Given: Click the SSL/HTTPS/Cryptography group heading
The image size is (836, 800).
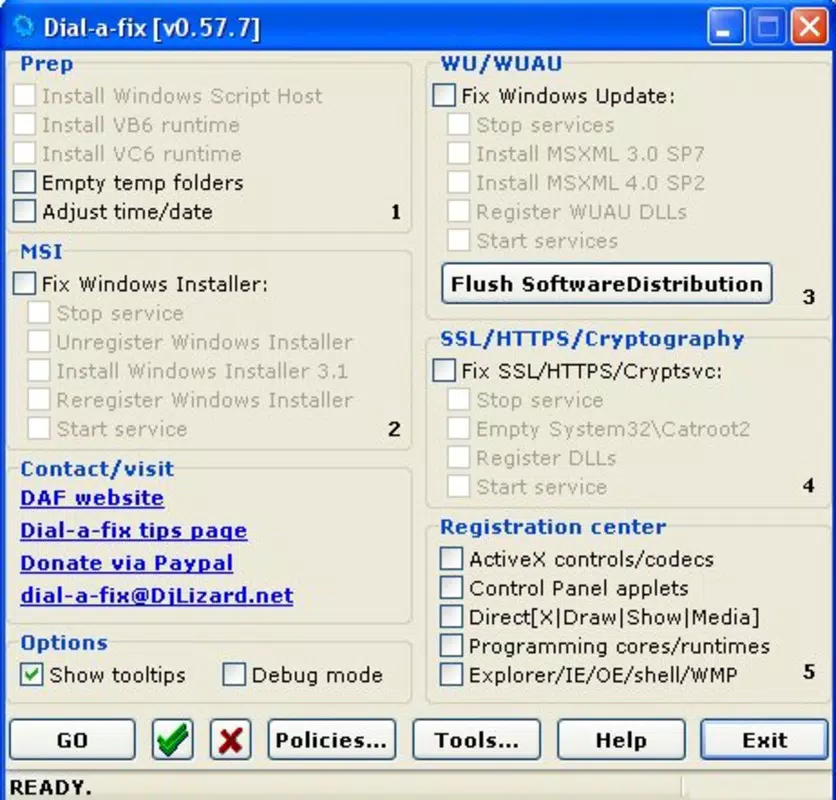Looking at the screenshot, I should (592, 339).
